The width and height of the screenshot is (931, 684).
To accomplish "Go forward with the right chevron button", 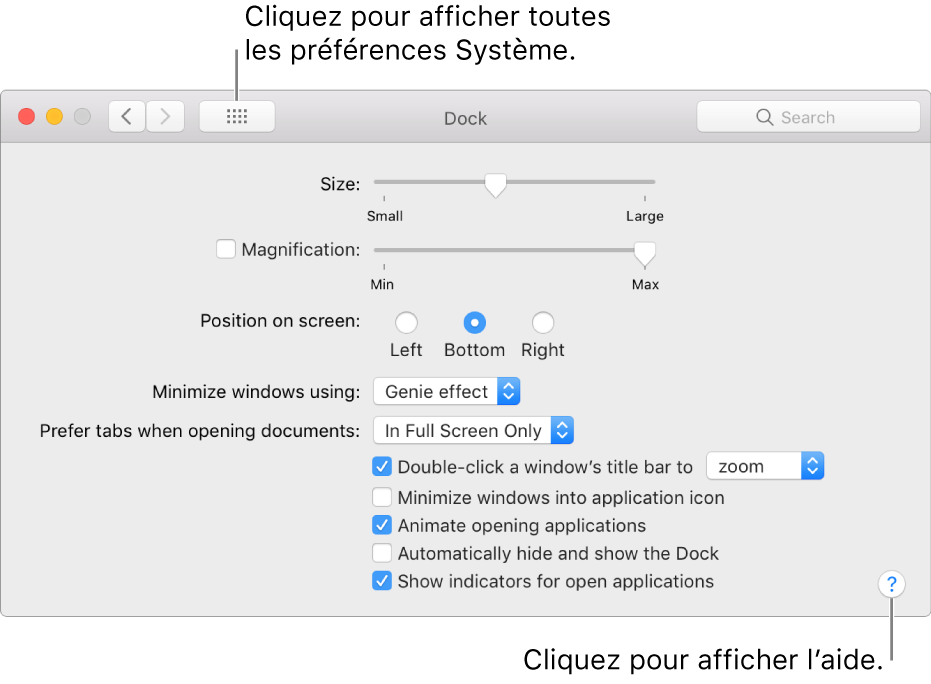I will coord(165,116).
